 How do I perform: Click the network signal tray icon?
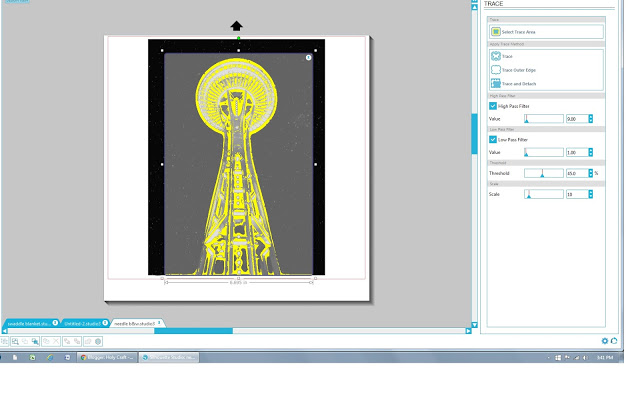pos(577,358)
